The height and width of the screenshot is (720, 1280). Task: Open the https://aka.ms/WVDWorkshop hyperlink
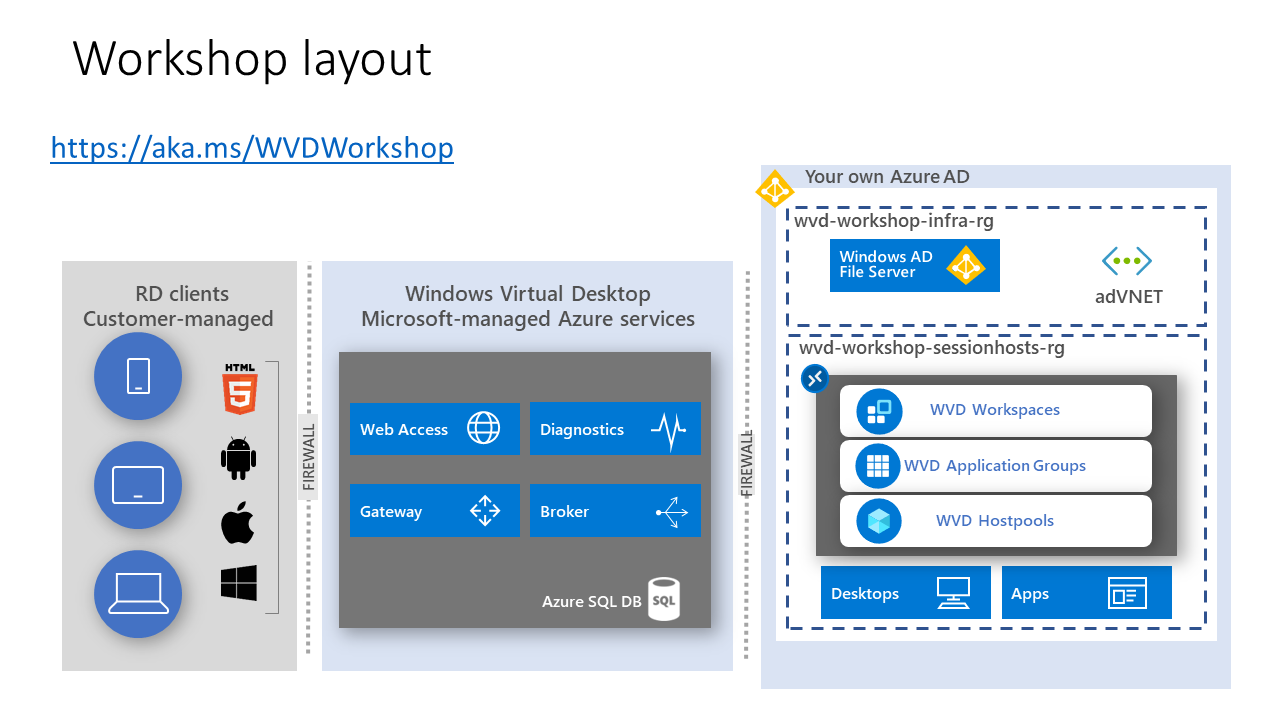coord(252,147)
